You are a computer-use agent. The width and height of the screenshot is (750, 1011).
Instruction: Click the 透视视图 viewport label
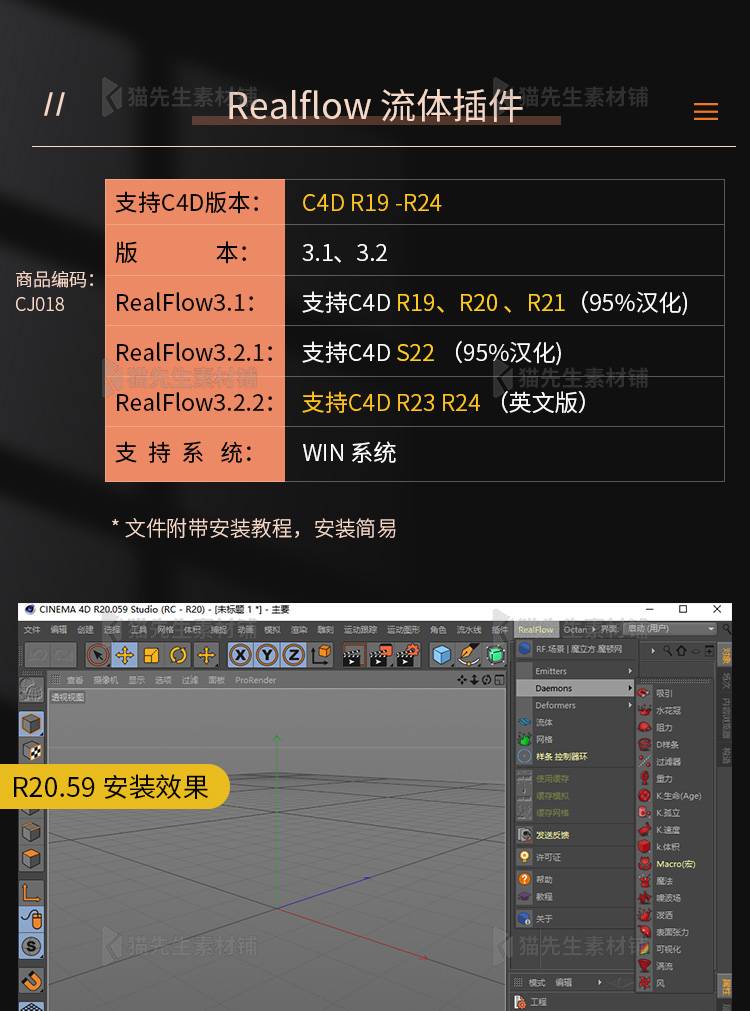point(68,697)
